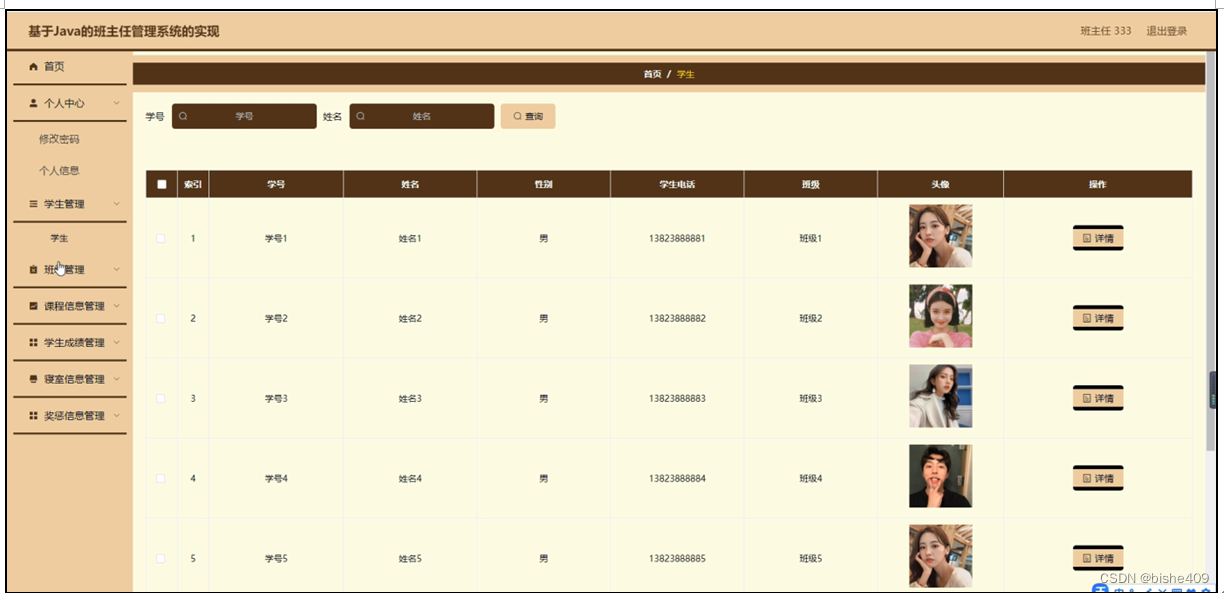The image size is (1224, 593).
Task: Click the 查询 search button
Action: click(528, 116)
